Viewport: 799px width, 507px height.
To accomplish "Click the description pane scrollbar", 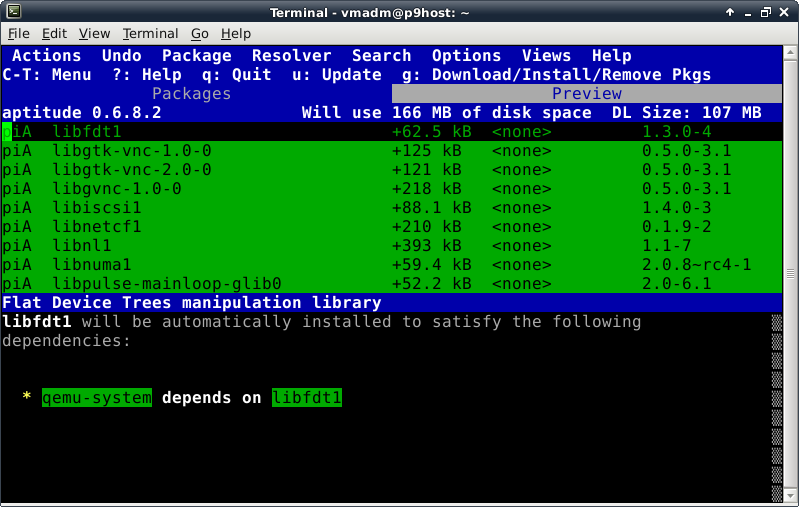I will click(x=776, y=410).
